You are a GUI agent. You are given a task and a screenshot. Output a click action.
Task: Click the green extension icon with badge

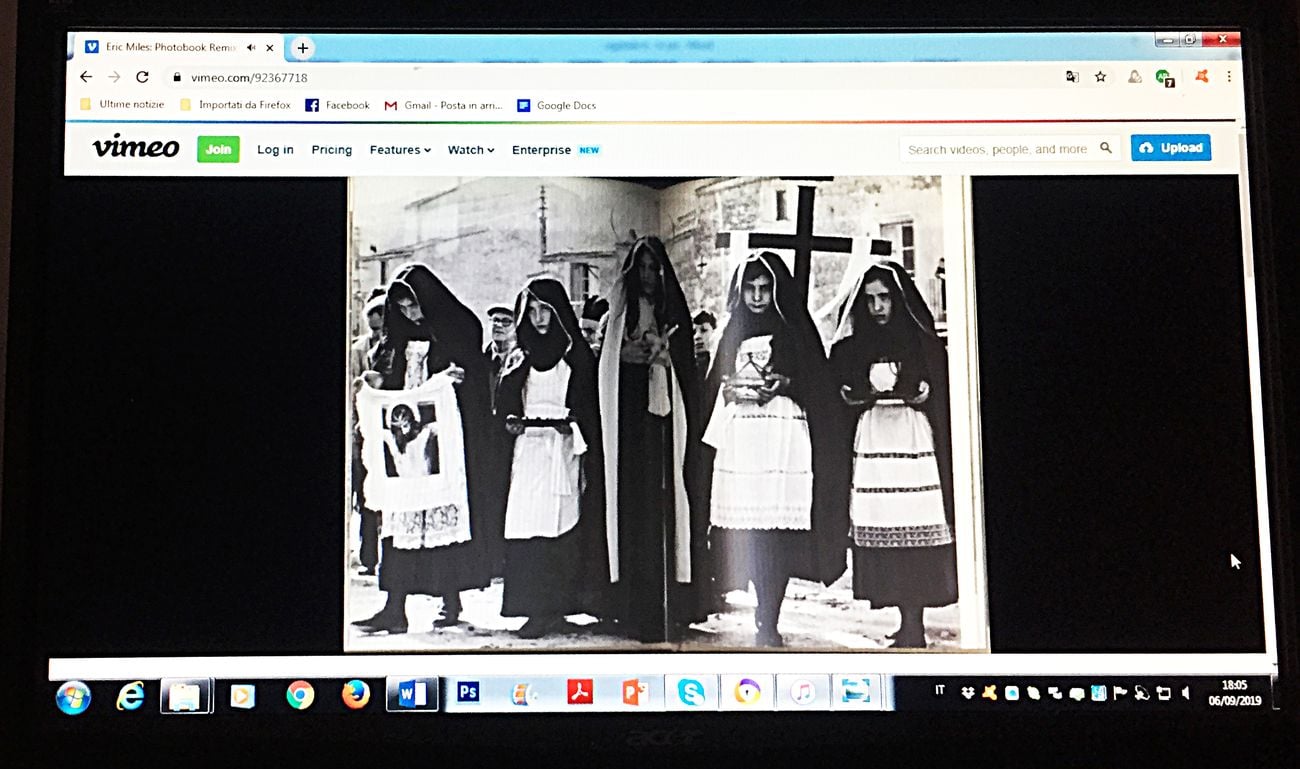(1164, 77)
